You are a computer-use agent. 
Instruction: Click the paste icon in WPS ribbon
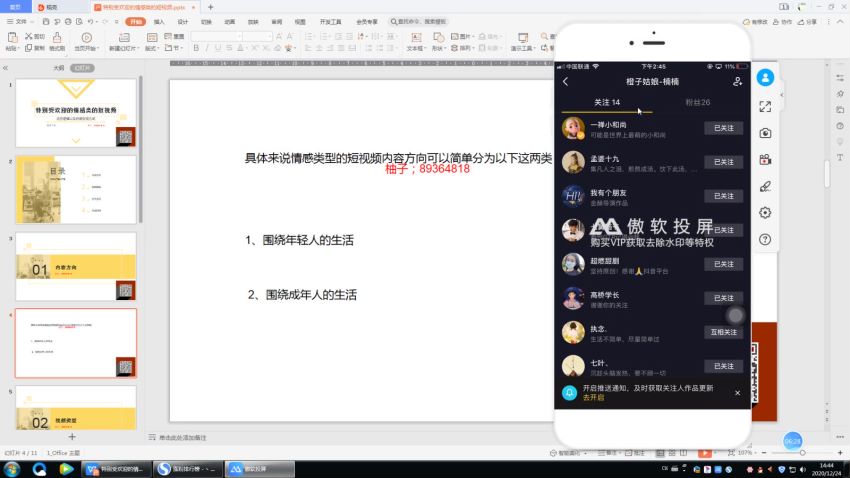coord(12,37)
